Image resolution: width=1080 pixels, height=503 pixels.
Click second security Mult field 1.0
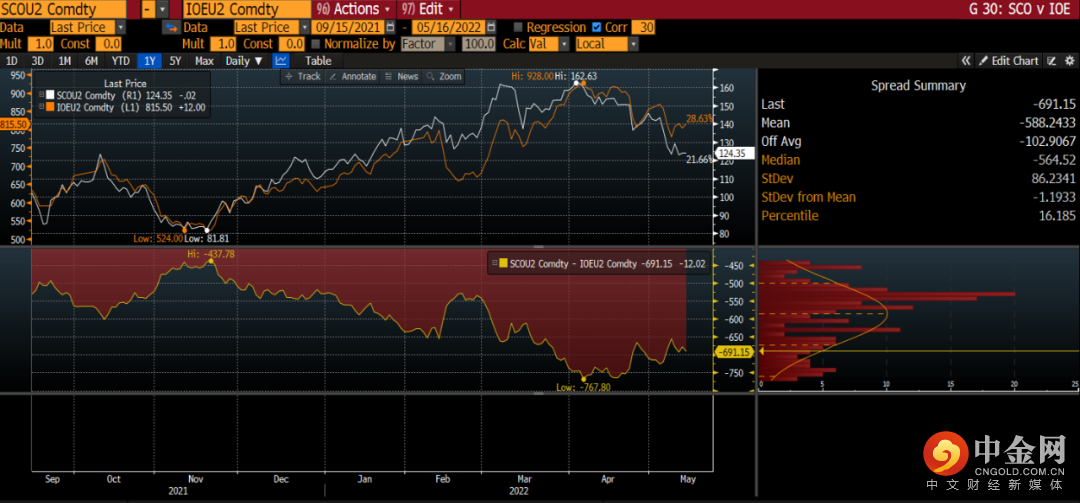(222, 44)
